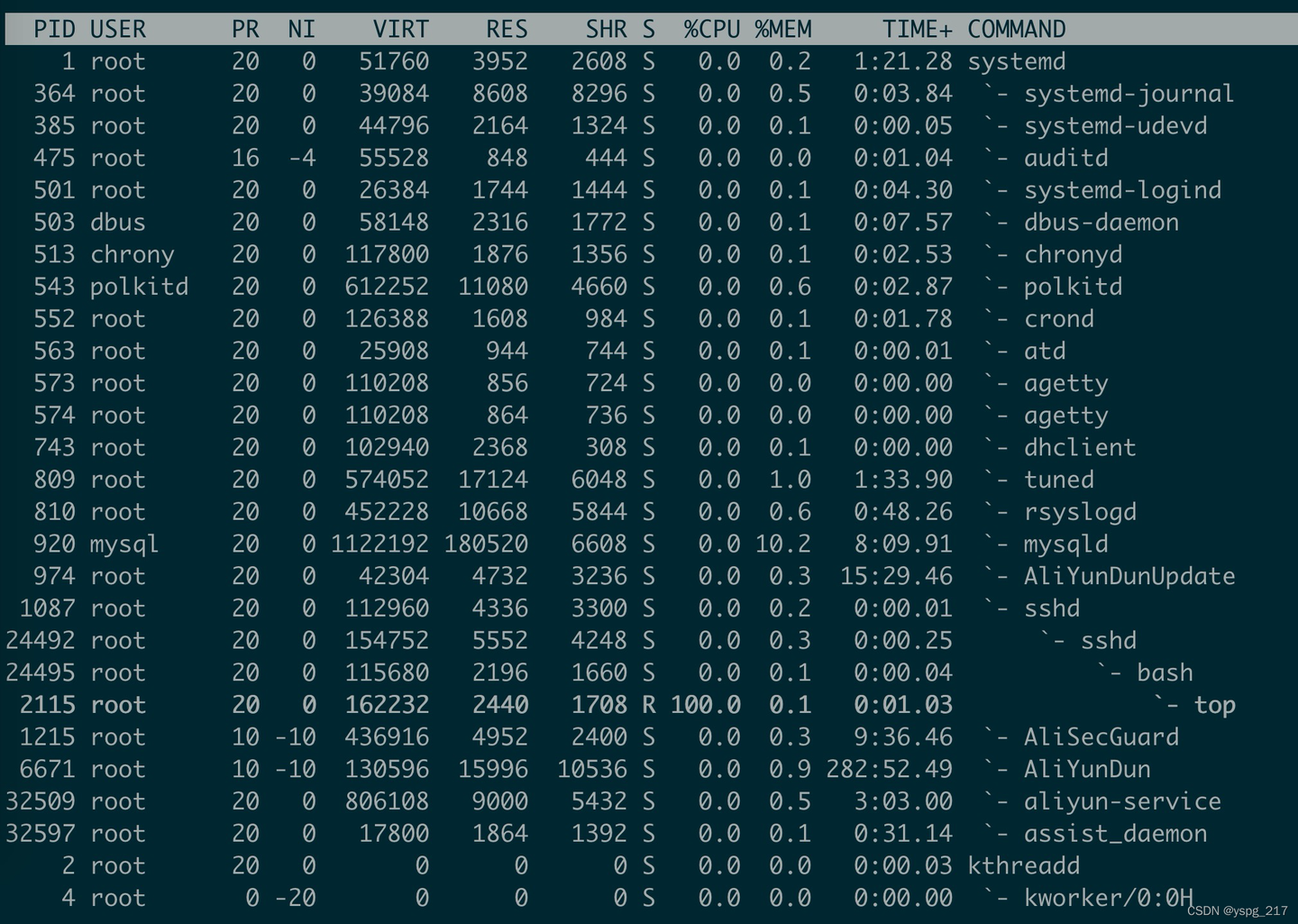Click the systemd root process entry
Viewport: 1298px width, 924px height.
click(x=1017, y=61)
